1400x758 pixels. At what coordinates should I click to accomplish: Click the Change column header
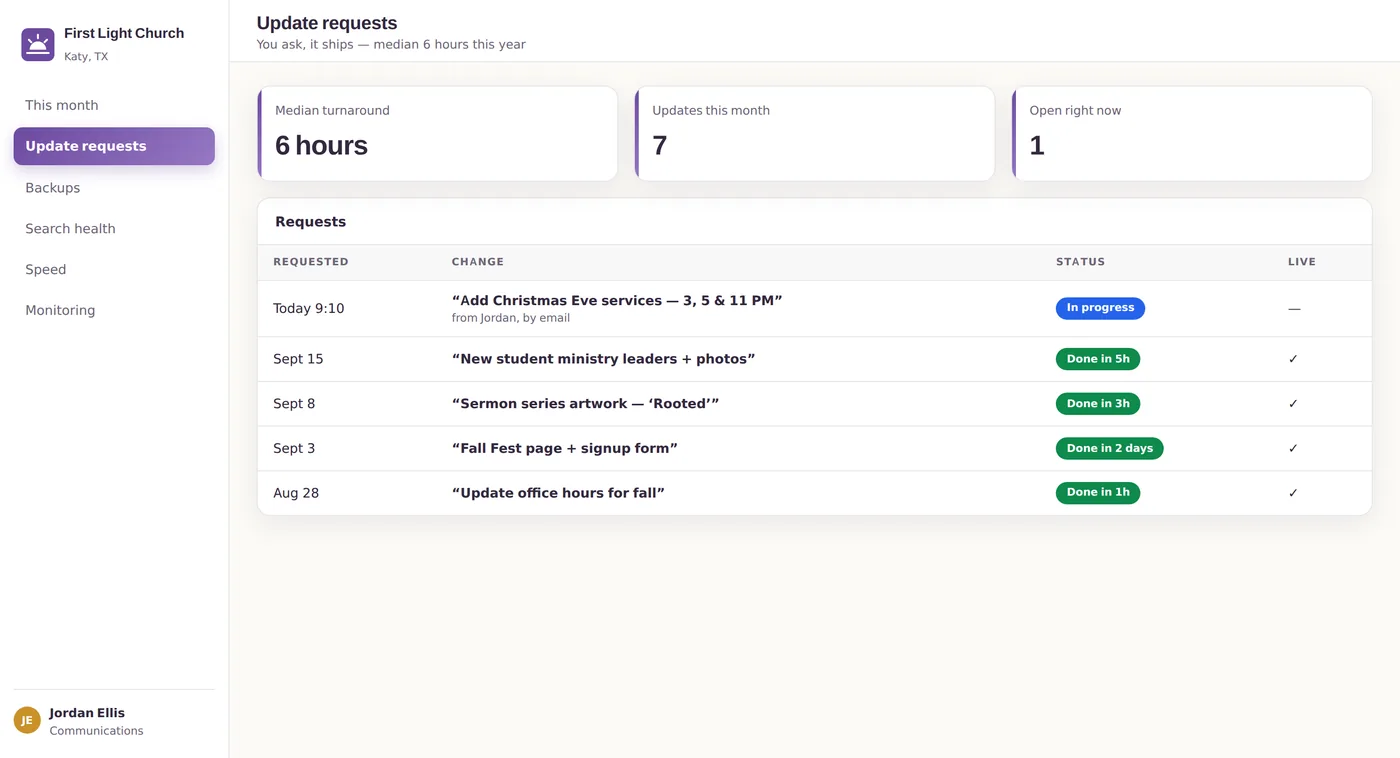478,262
